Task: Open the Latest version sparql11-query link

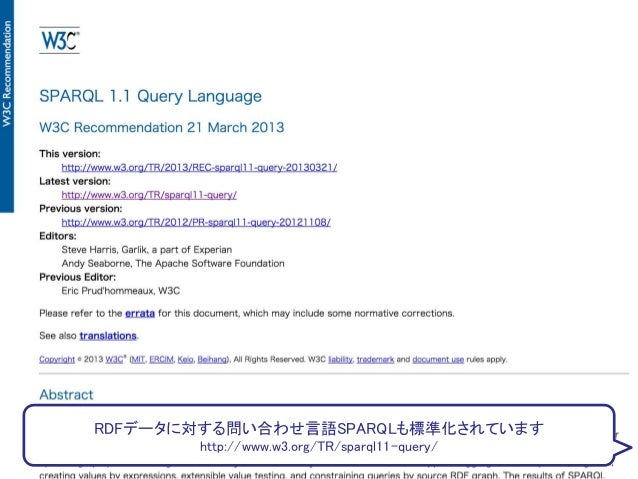Action: pyautogui.click(x=149, y=195)
